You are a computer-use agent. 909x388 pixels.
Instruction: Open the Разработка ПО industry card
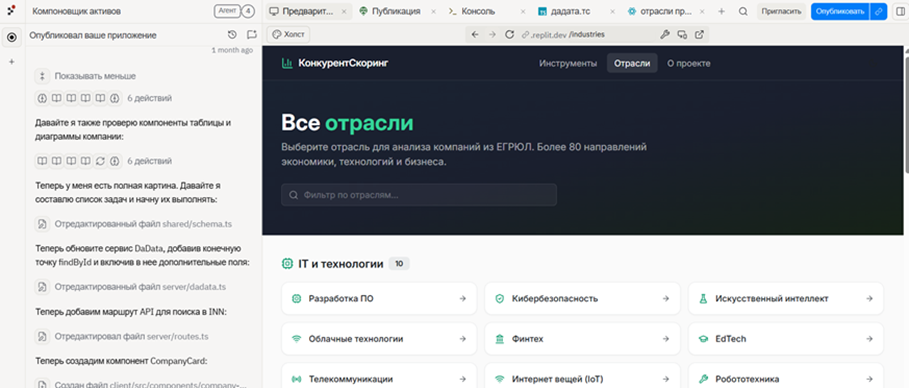379,299
